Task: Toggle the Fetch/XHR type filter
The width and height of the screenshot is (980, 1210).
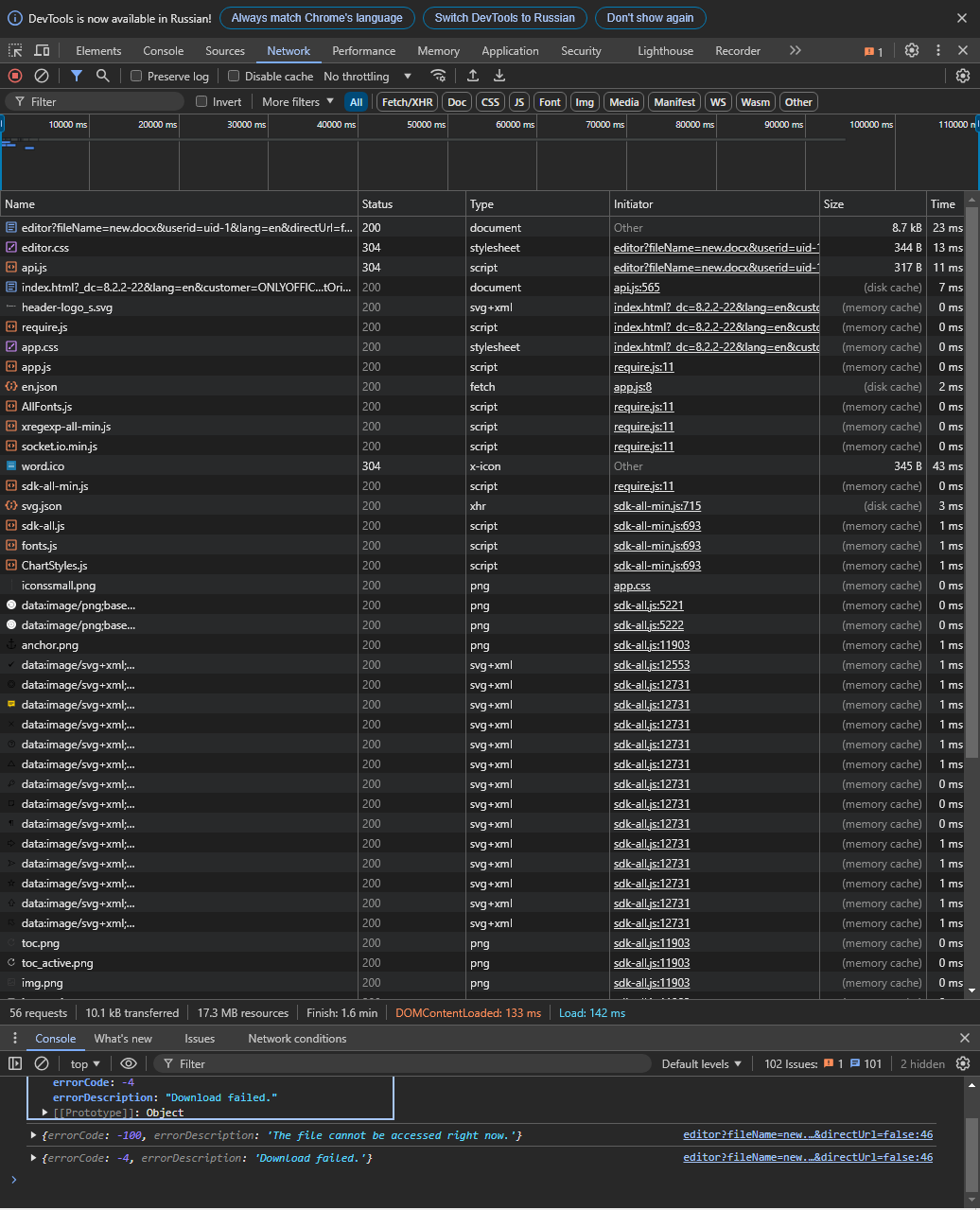Action: click(408, 102)
